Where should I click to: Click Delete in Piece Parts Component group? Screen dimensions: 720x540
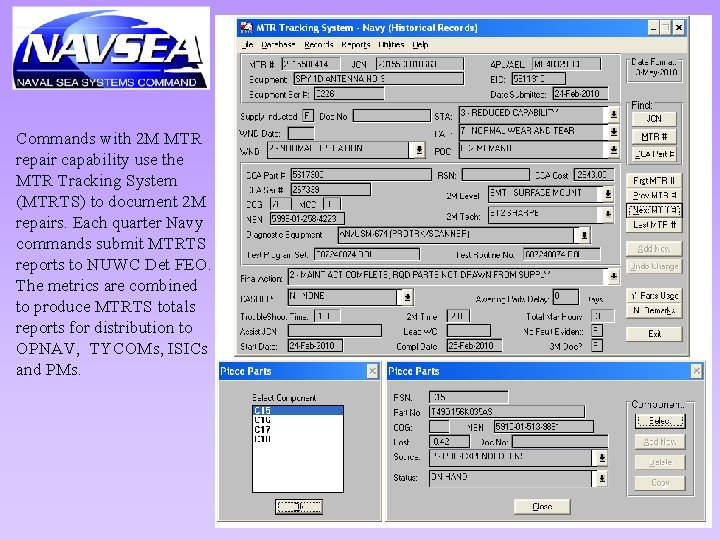pyautogui.click(x=660, y=462)
